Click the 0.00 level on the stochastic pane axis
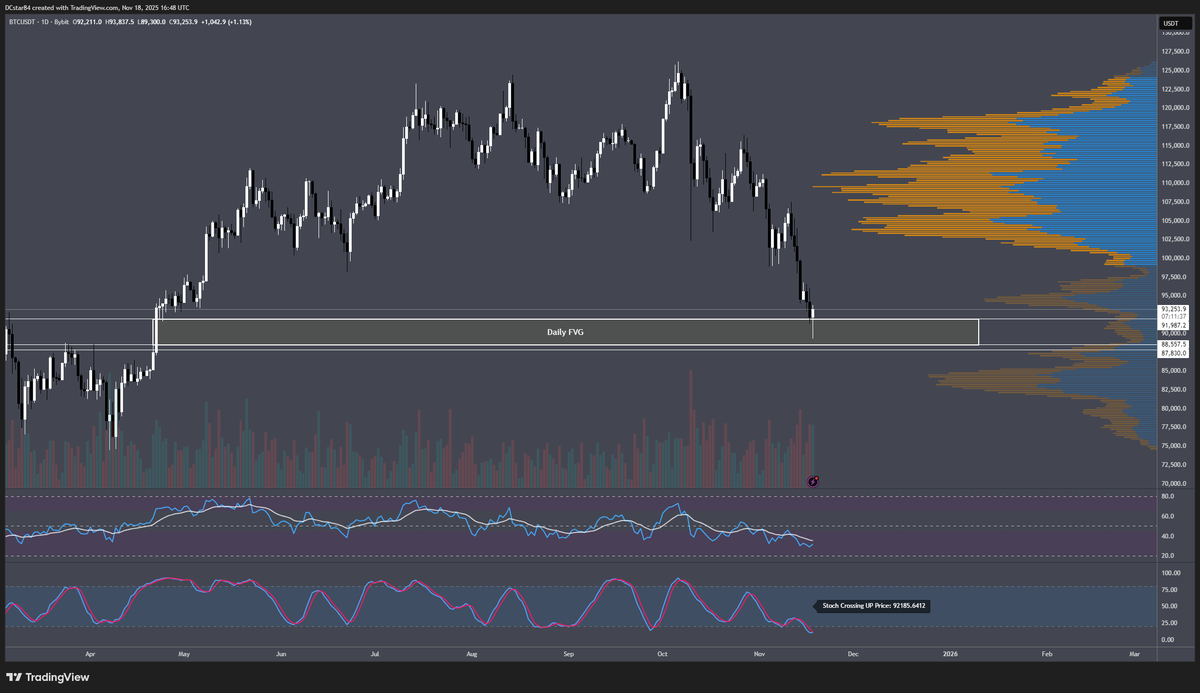The width and height of the screenshot is (1200, 693). click(x=1168, y=640)
